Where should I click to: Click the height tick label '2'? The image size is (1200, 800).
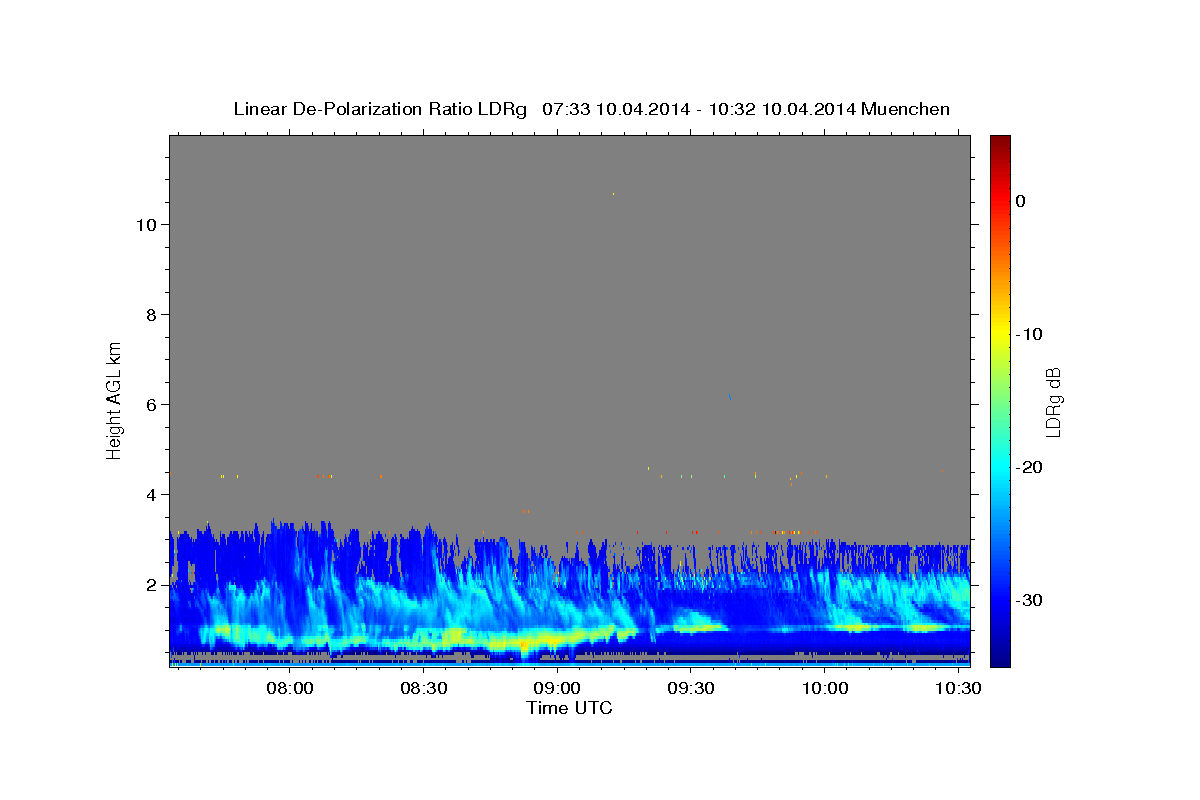151,584
